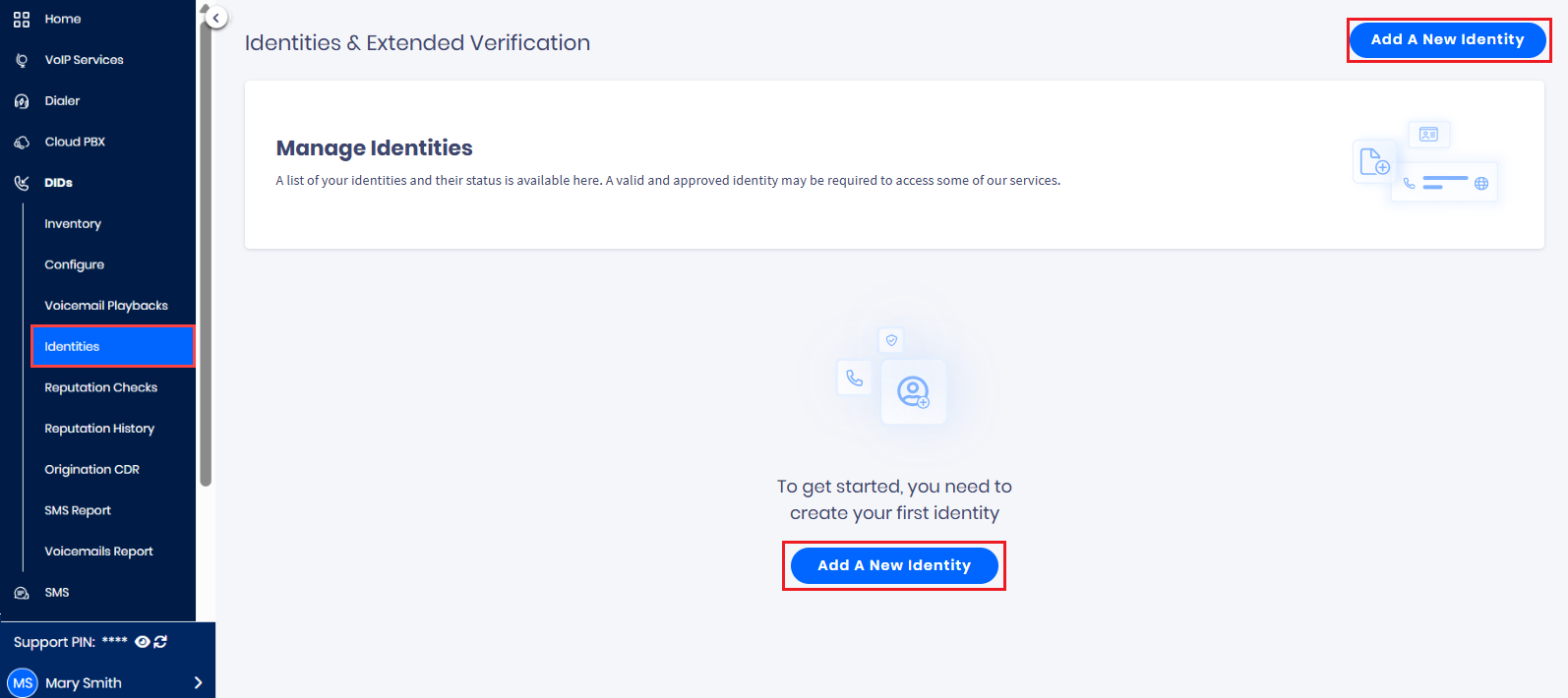Click top Add A New Identity button
Image resolution: width=1568 pixels, height=698 pixels.
coord(1448,39)
